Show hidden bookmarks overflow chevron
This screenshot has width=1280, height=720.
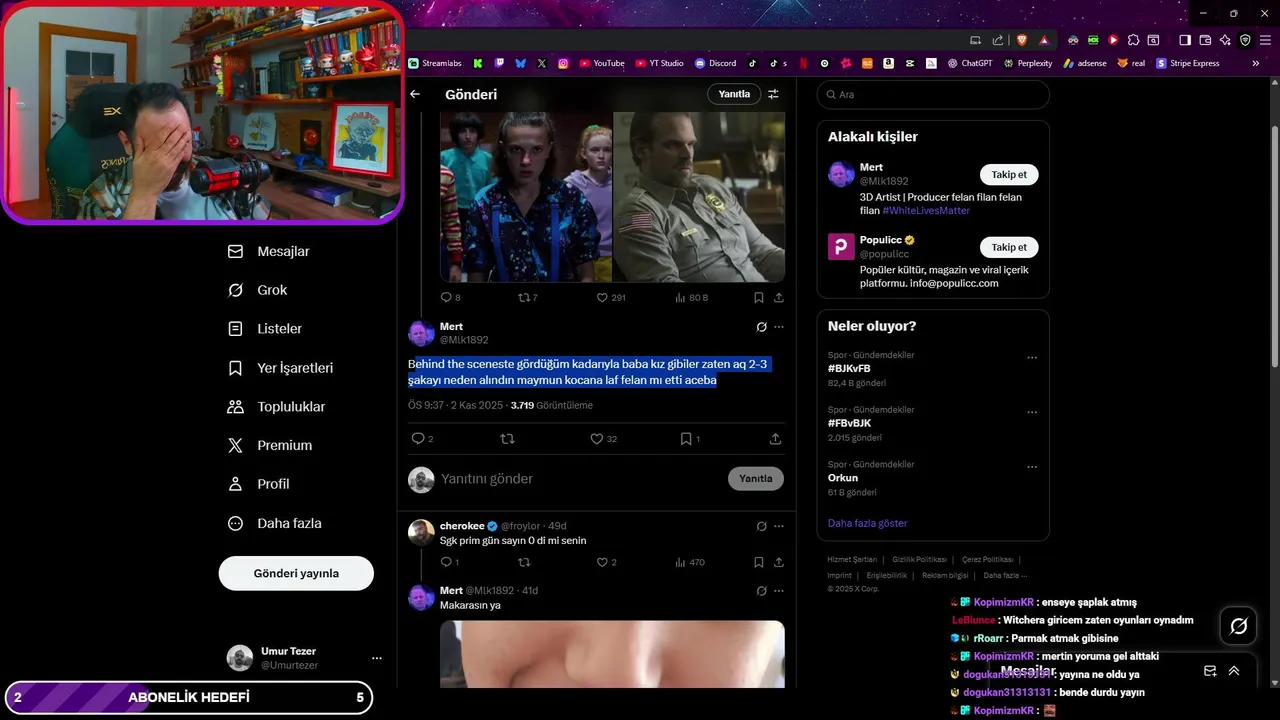pos(1257,63)
